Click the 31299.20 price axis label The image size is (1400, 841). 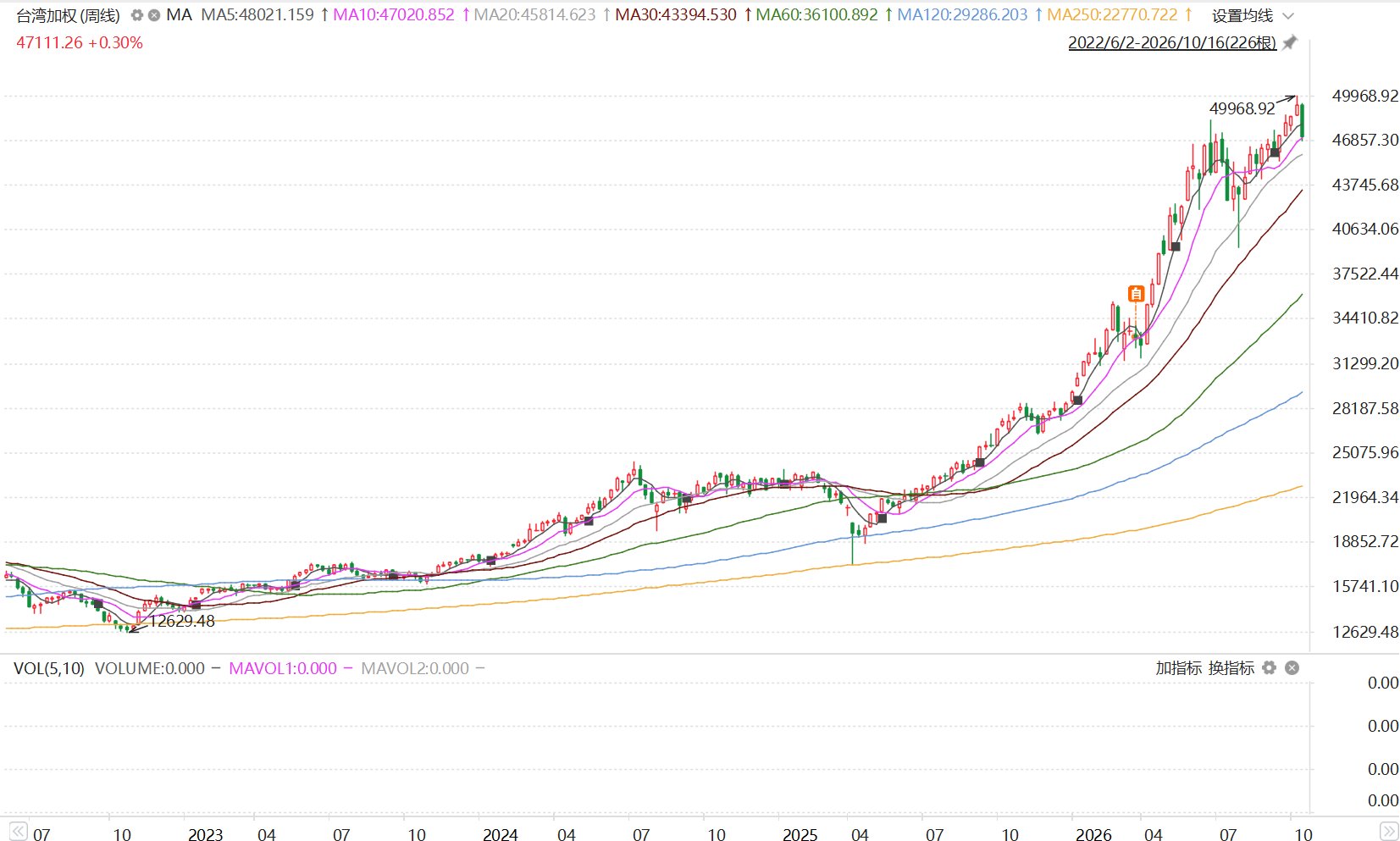[1365, 363]
